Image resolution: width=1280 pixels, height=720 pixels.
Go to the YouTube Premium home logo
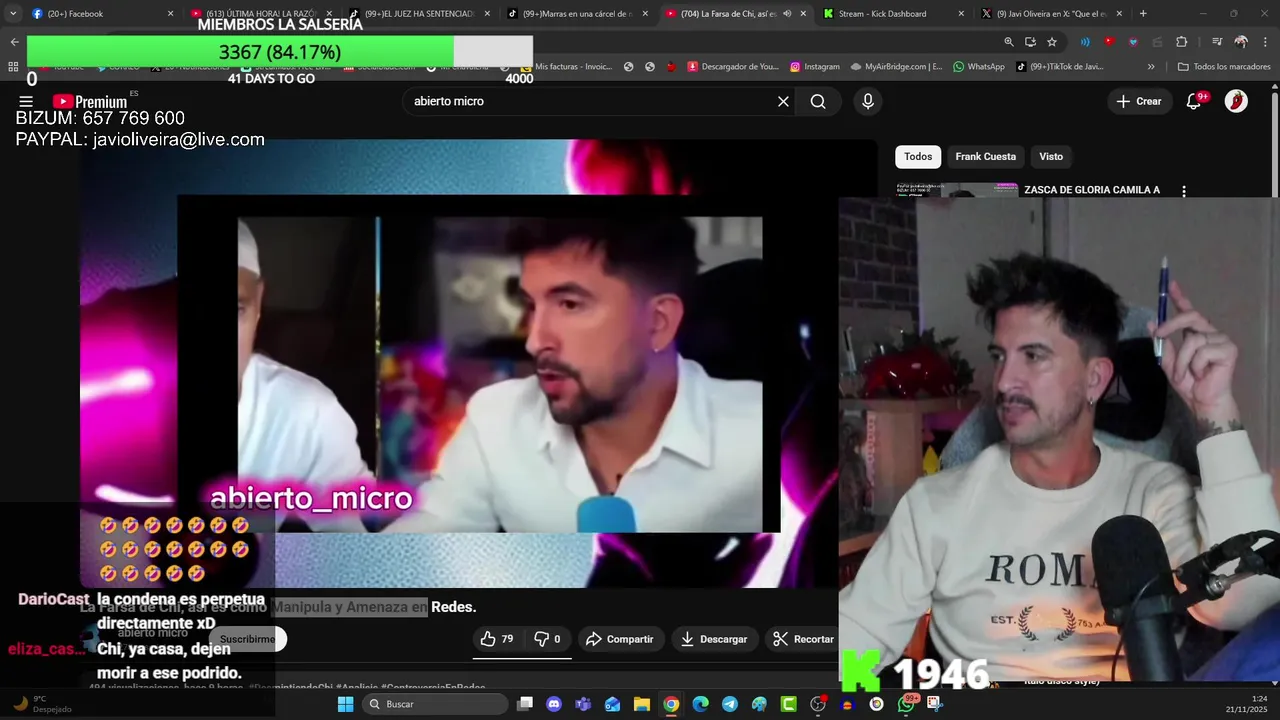coord(90,101)
